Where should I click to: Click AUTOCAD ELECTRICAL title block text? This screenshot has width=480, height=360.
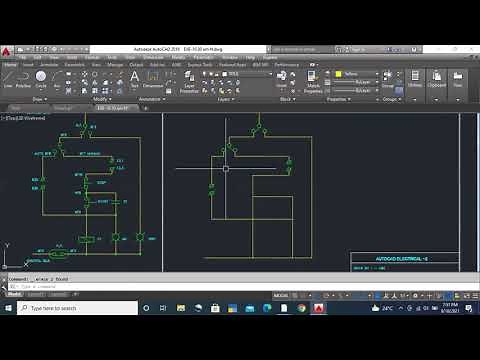[402, 259]
